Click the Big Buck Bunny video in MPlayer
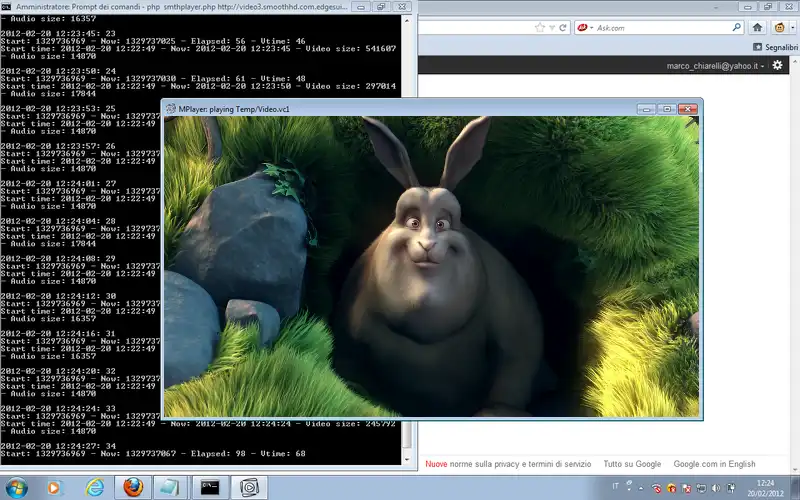The width and height of the screenshot is (800, 500). pyautogui.click(x=432, y=266)
